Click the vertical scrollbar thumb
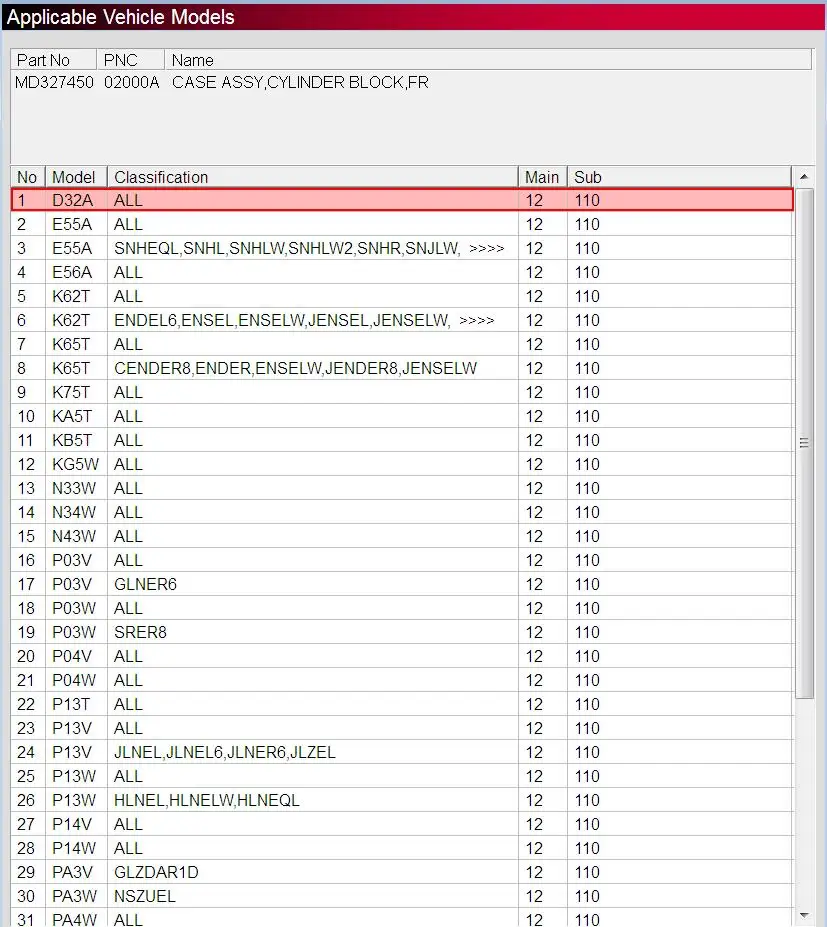The image size is (827, 927). tap(803, 443)
